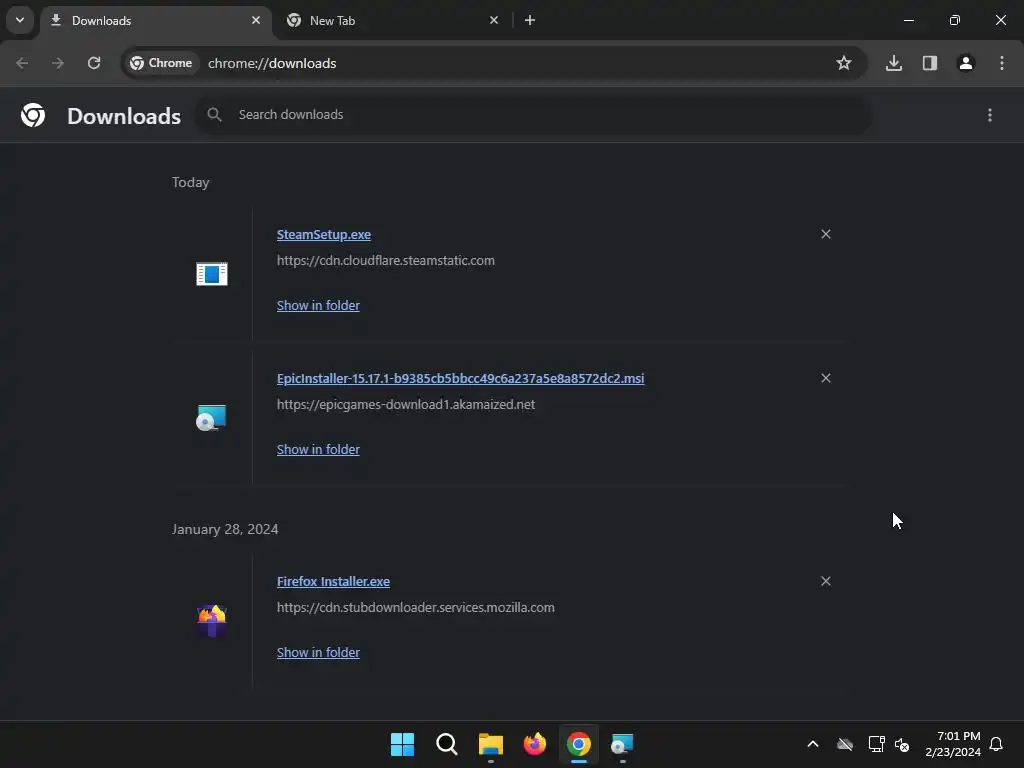Reload the downloads page
Viewport: 1024px width, 768px height.
(94, 63)
